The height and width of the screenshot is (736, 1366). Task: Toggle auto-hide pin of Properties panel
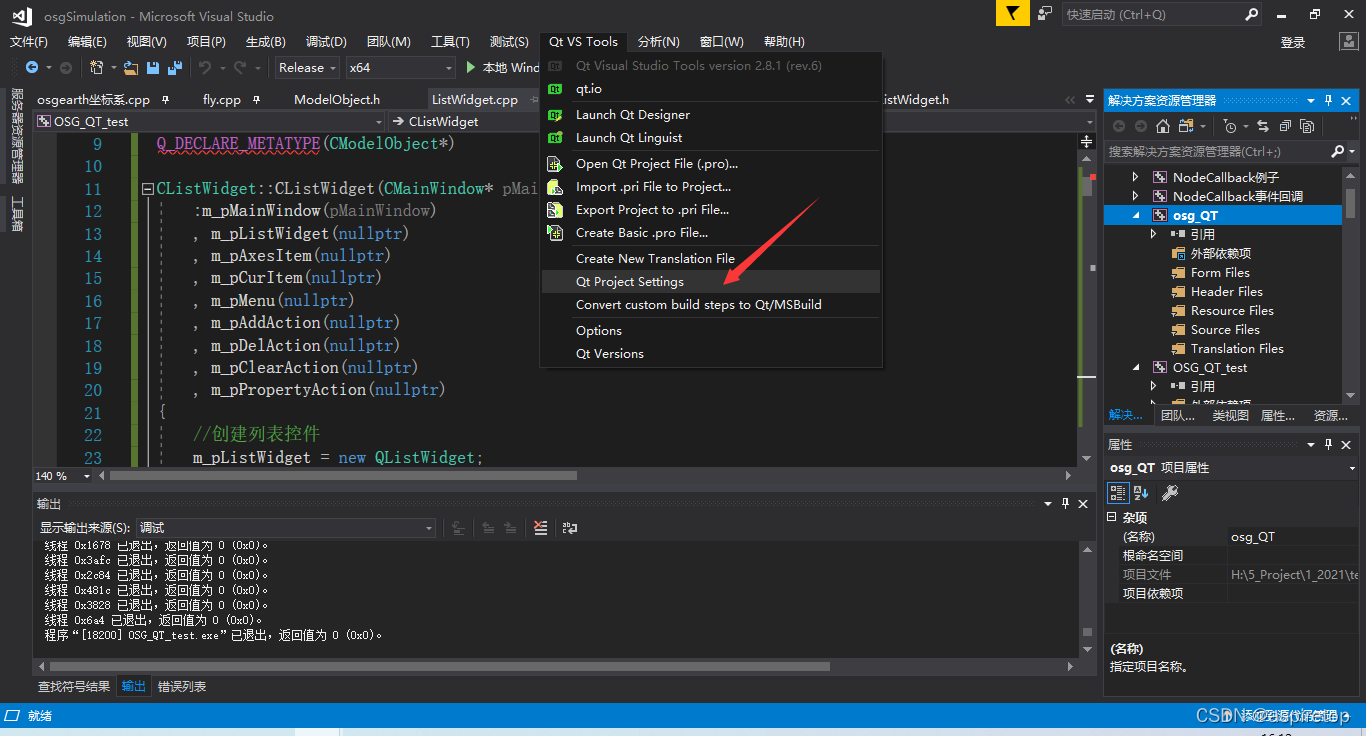click(1329, 444)
